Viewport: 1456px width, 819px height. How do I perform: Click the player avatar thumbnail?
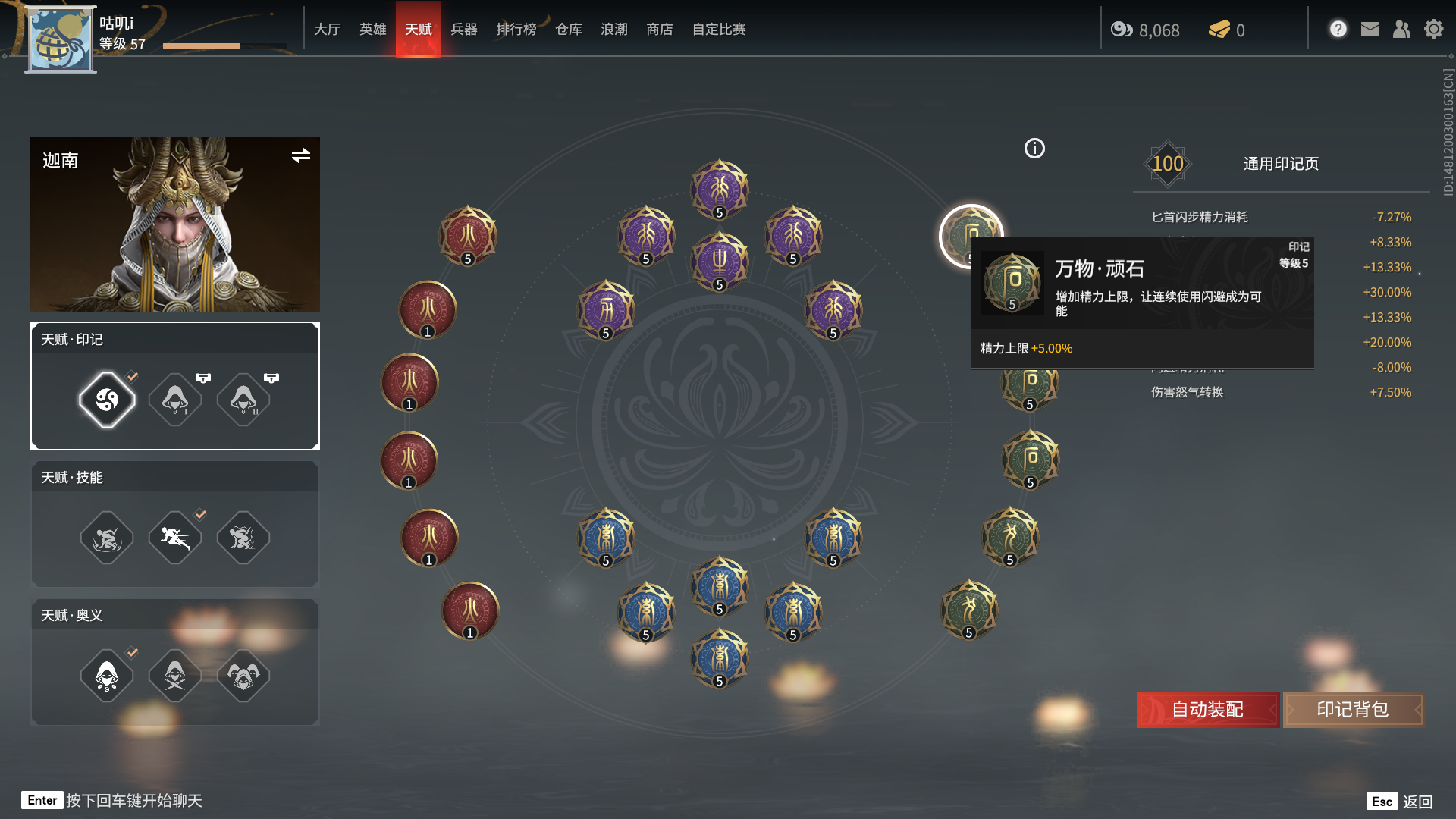[x=61, y=39]
